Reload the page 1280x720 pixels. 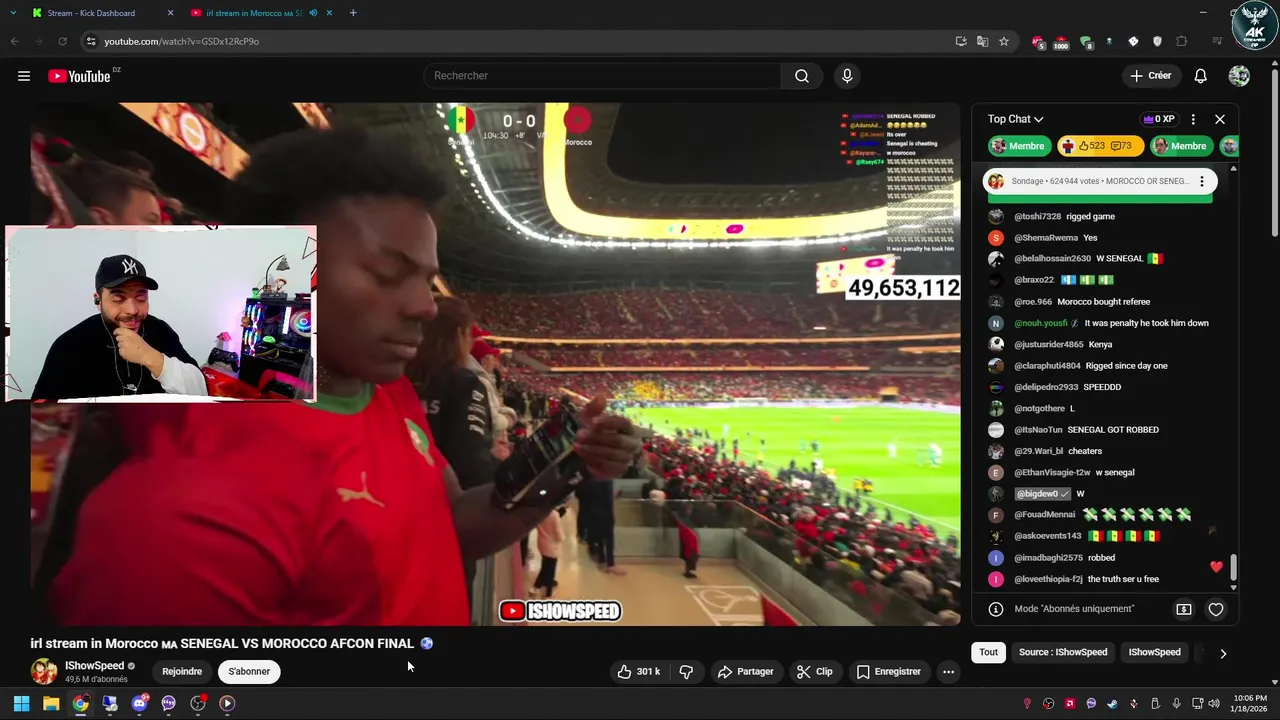[x=62, y=41]
